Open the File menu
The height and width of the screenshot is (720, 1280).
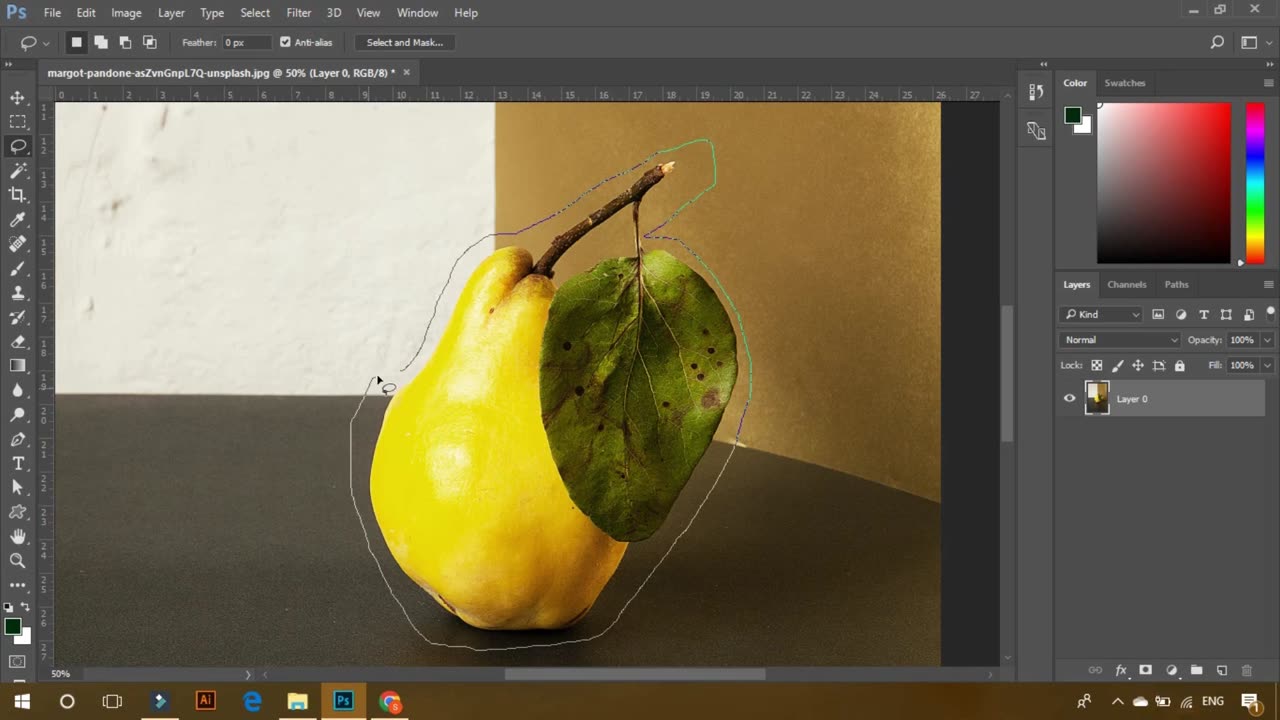pyautogui.click(x=52, y=12)
